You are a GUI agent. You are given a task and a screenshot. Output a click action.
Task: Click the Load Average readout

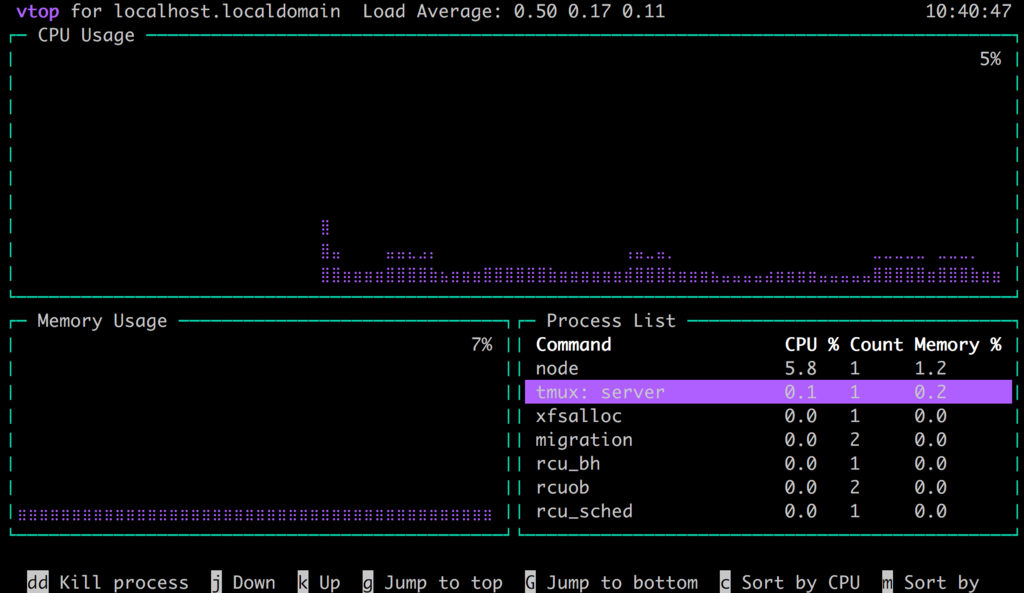[513, 11]
